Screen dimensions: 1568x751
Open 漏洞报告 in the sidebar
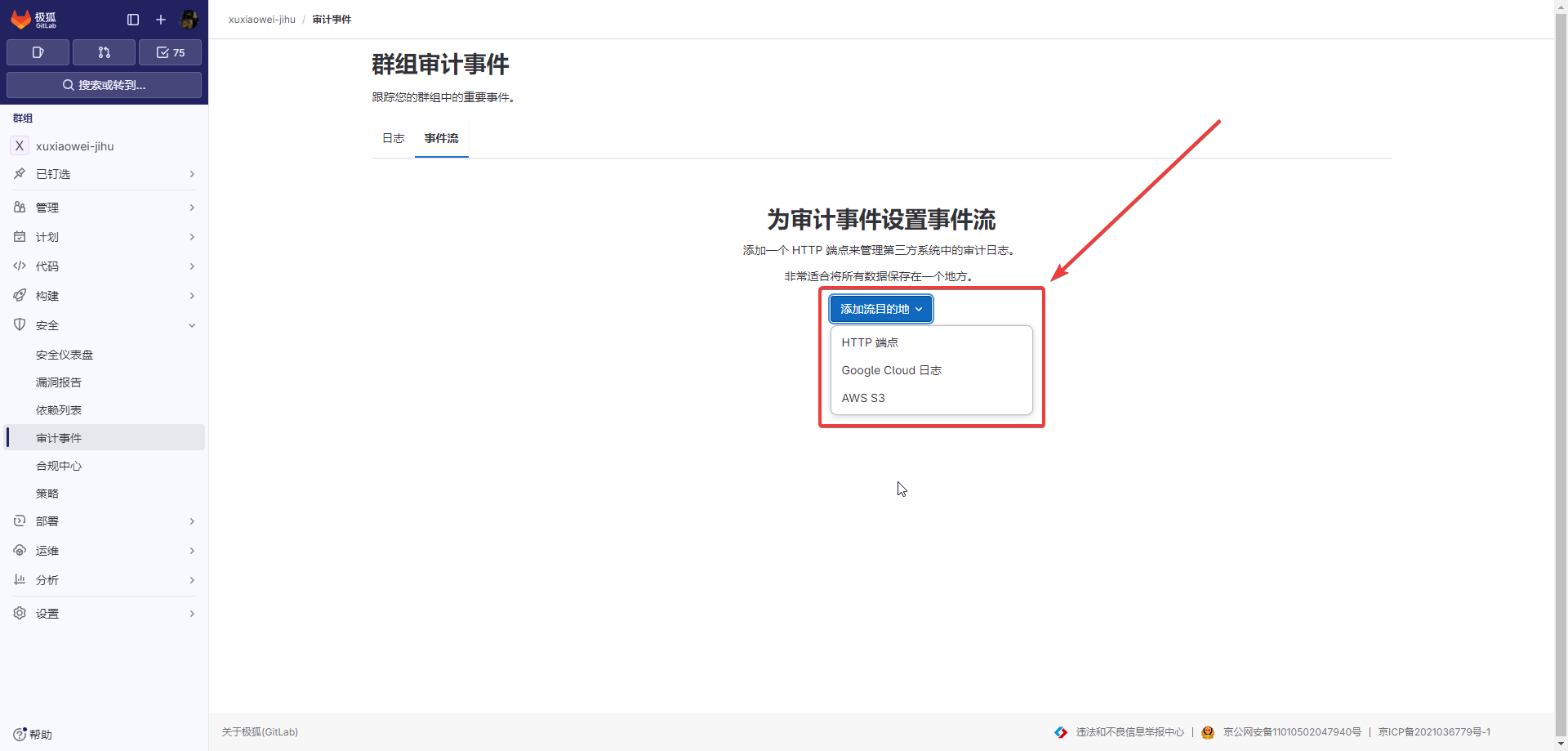point(59,382)
